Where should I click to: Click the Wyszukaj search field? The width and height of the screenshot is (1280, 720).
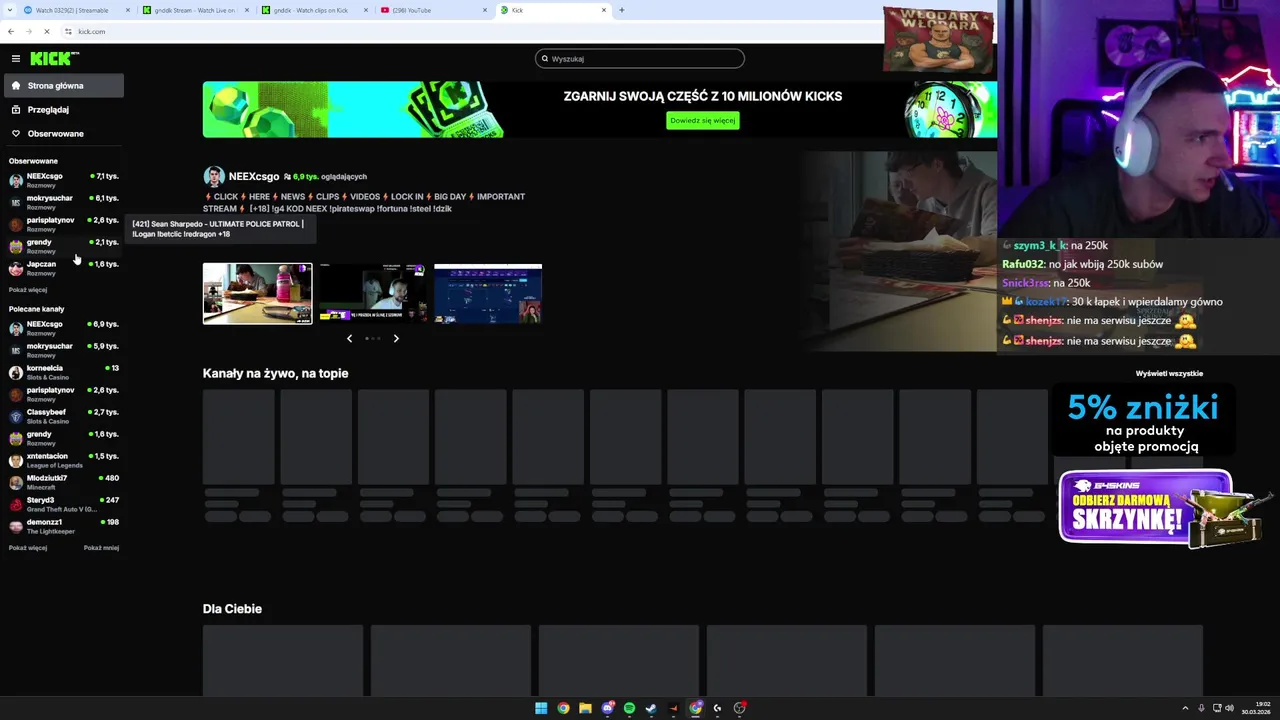640,59
